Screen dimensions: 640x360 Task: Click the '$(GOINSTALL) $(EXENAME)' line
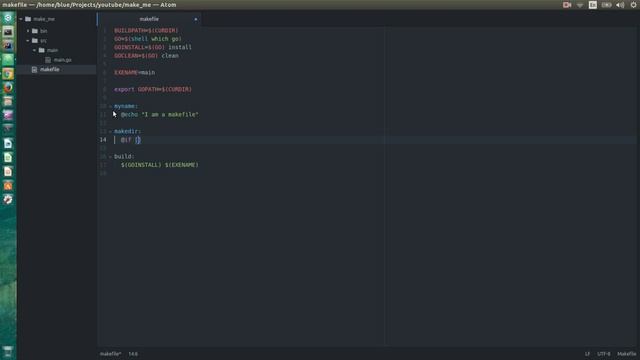(x=160, y=165)
